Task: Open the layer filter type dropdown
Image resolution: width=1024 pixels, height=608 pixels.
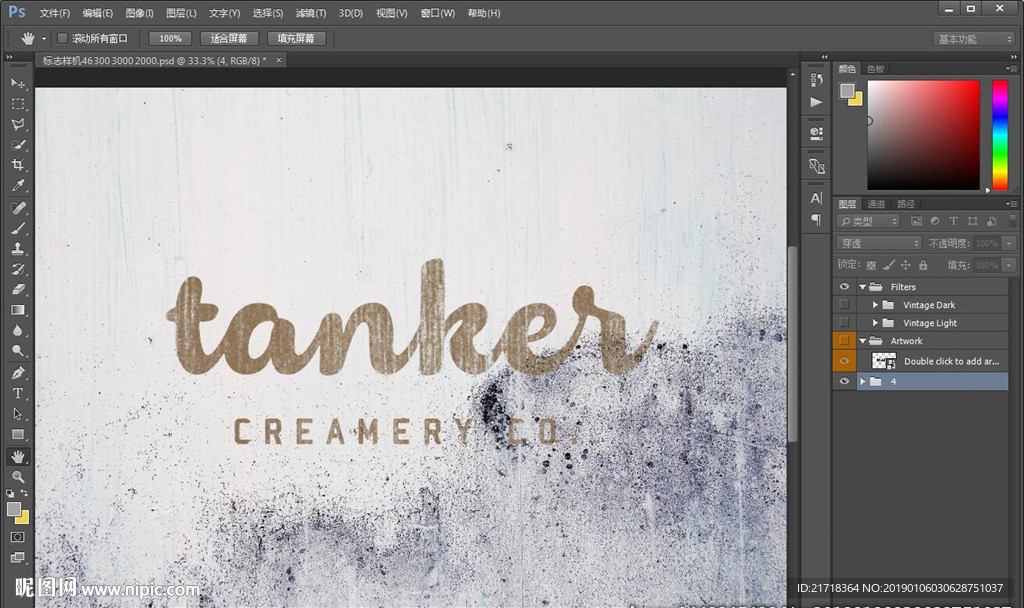Action: pos(868,221)
